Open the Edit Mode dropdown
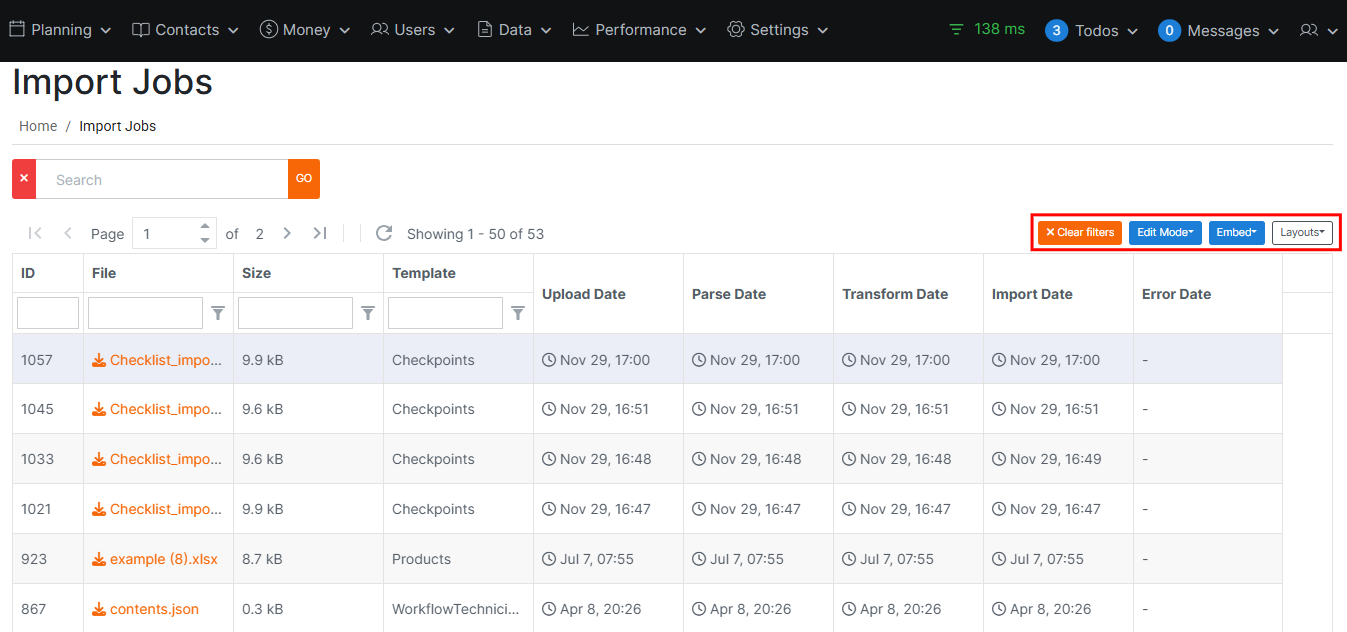Viewport: 1347px width, 632px height. tap(1165, 232)
